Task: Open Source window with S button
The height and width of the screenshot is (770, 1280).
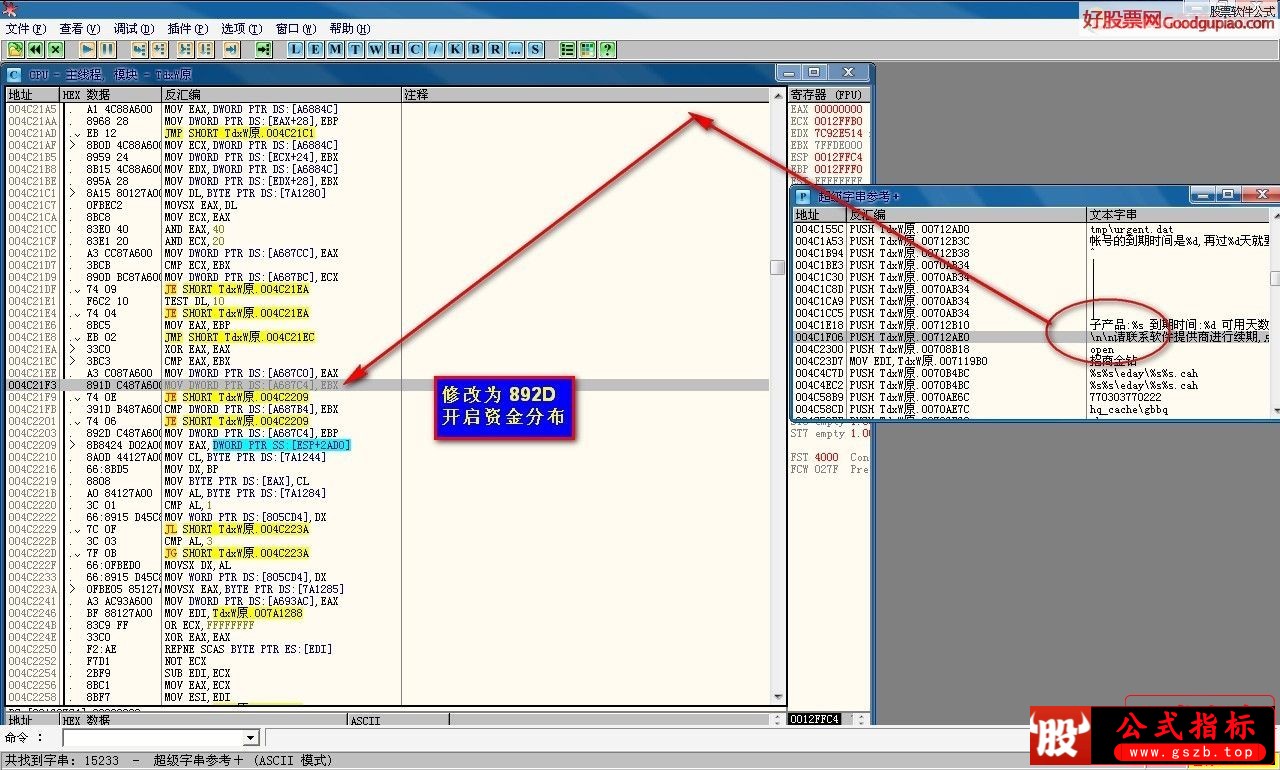Action: pyautogui.click(x=535, y=49)
